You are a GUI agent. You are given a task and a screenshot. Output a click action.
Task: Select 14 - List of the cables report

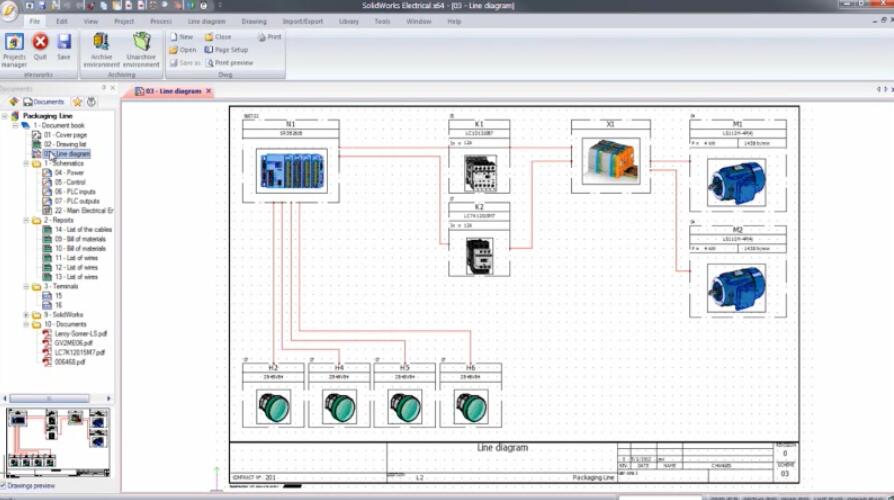click(x=83, y=229)
